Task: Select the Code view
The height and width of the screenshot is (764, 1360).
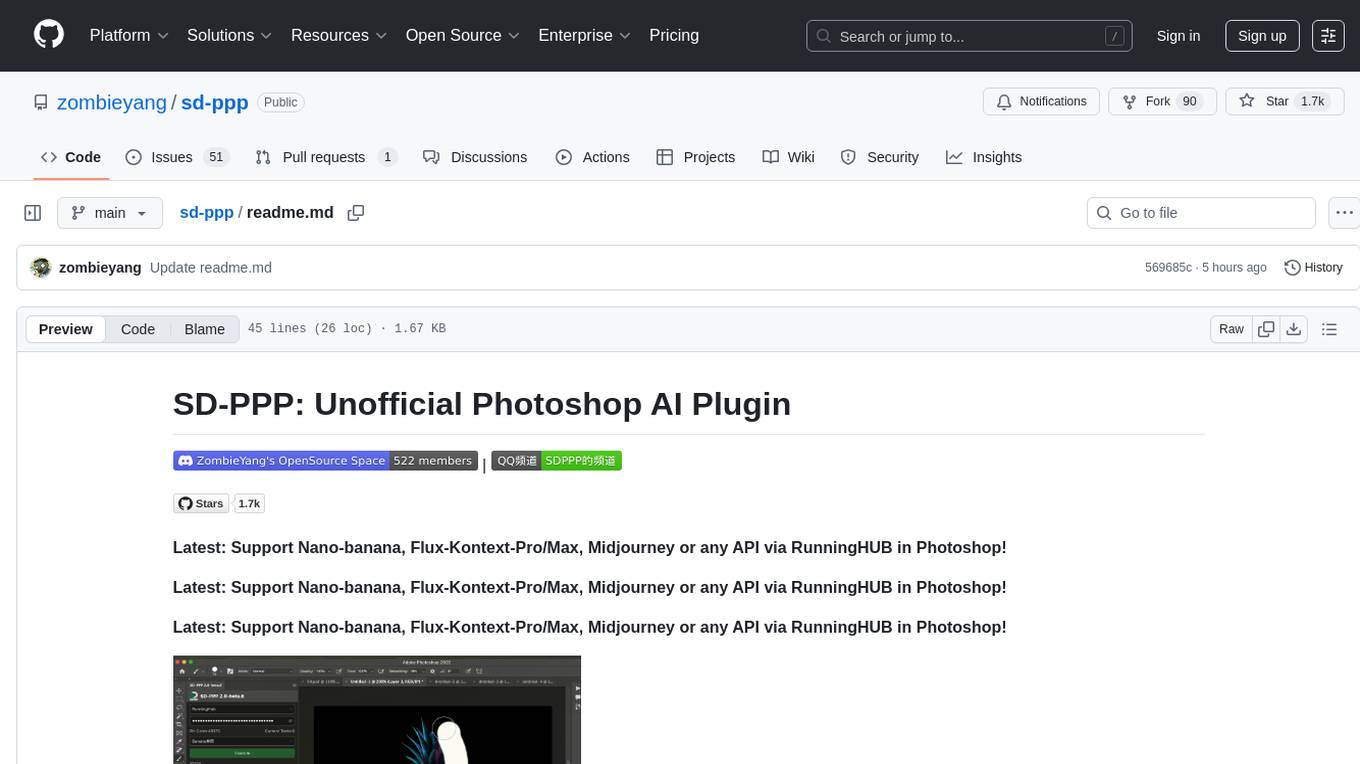Action: 138,329
